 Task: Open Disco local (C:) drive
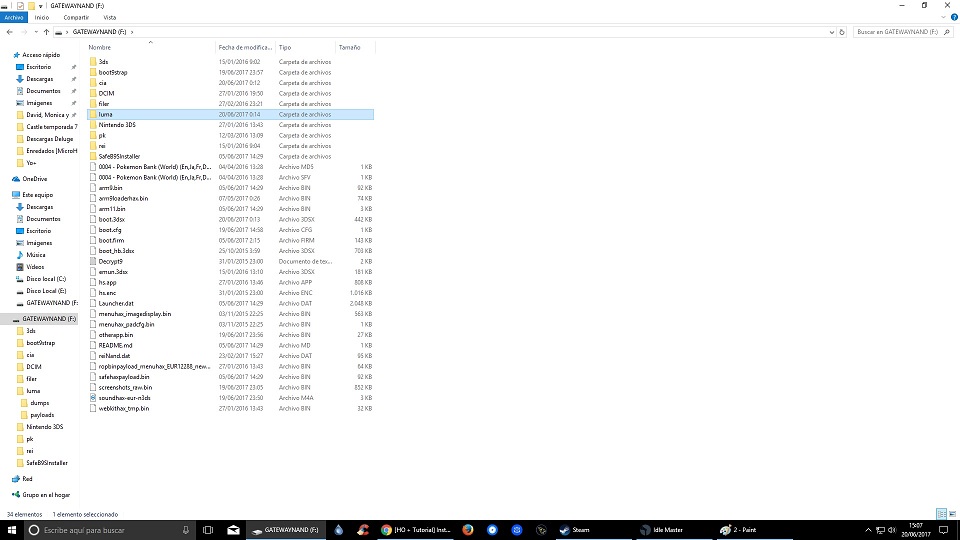pos(46,279)
